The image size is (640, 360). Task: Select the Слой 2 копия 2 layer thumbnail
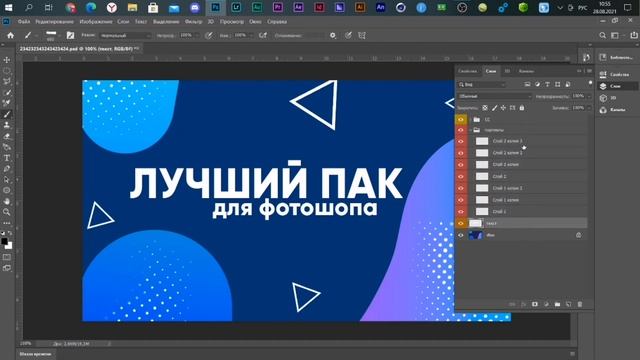482,153
